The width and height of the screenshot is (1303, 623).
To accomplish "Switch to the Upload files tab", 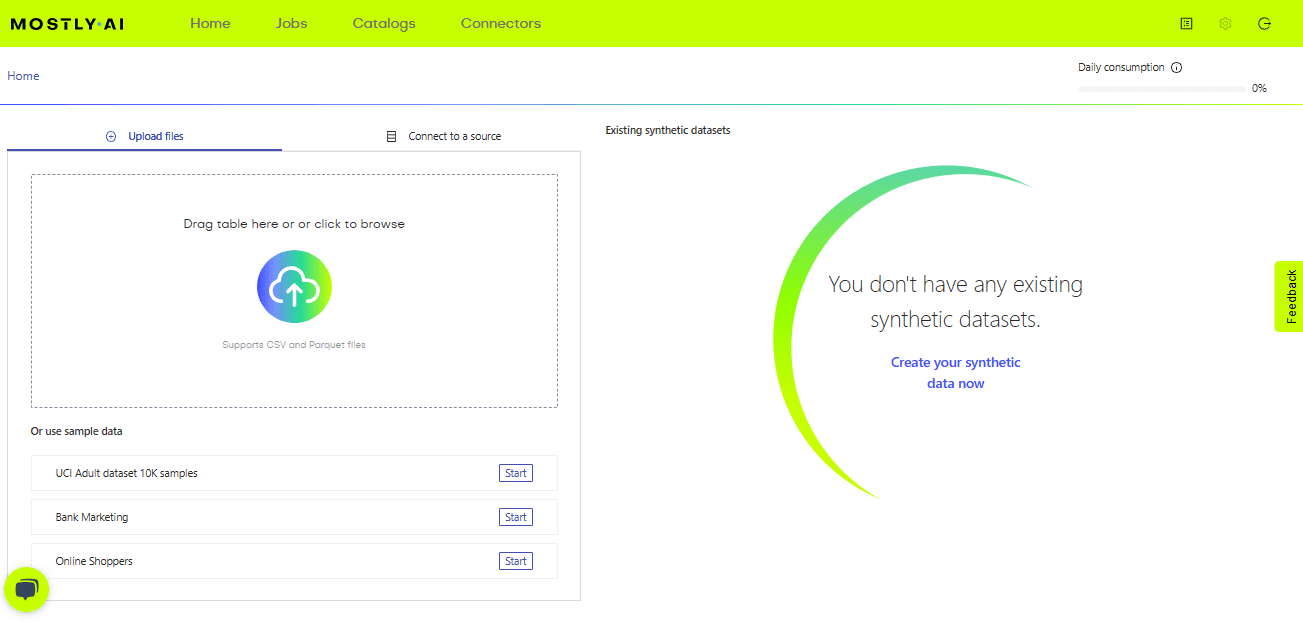I will pyautogui.click(x=145, y=136).
